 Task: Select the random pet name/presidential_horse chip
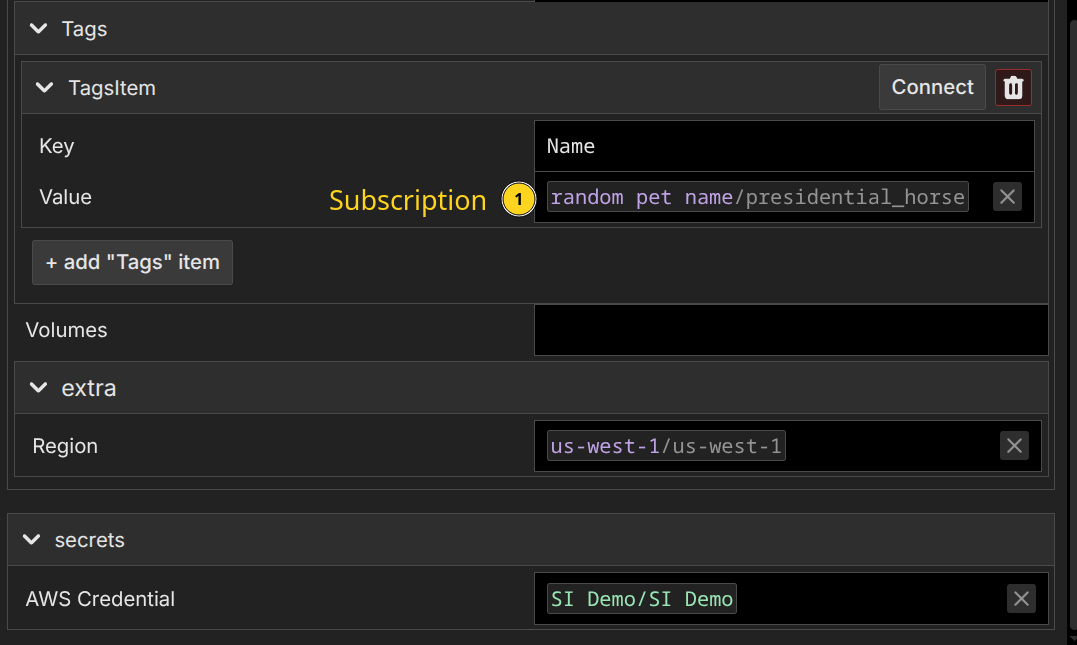tap(757, 197)
